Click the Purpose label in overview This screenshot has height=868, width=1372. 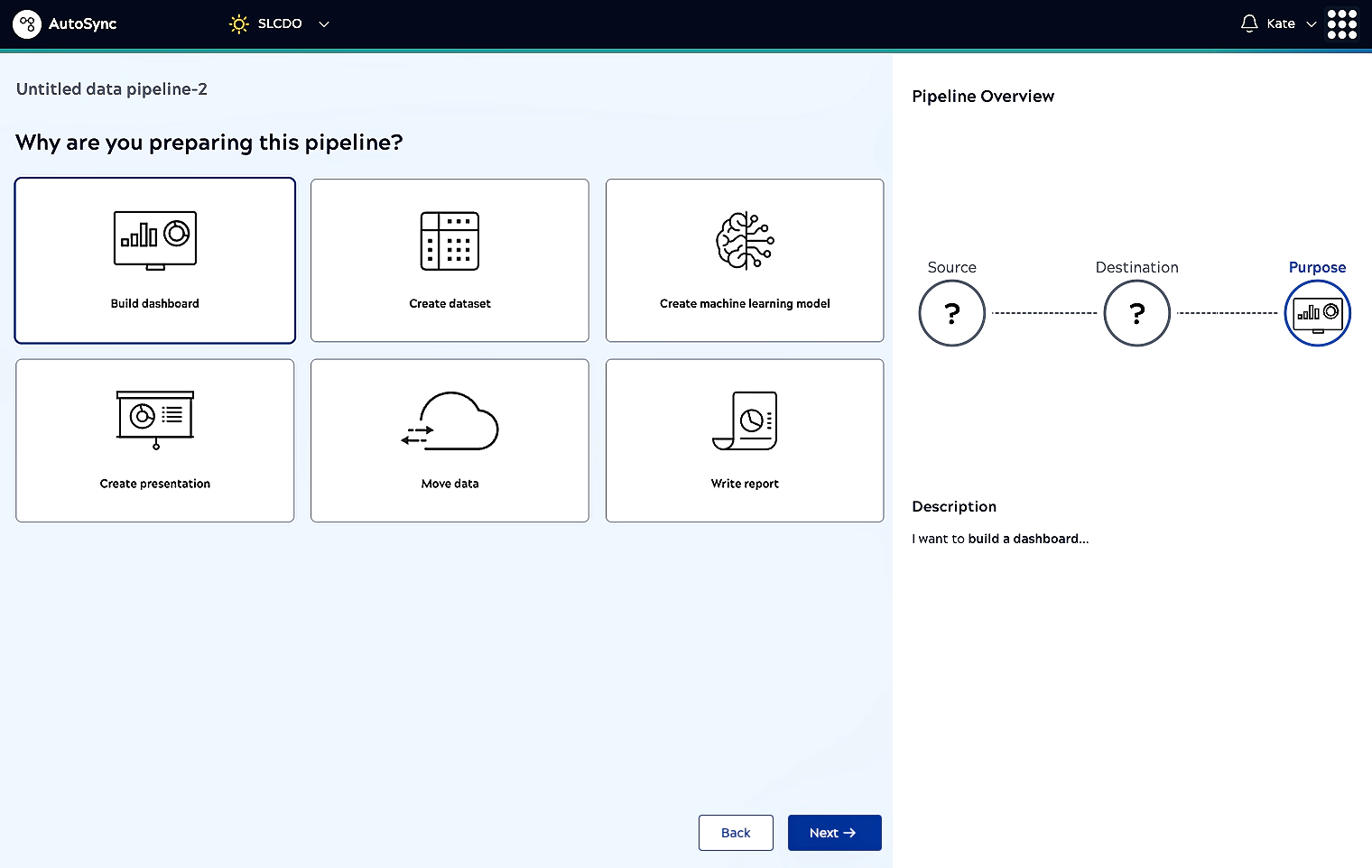(1317, 267)
